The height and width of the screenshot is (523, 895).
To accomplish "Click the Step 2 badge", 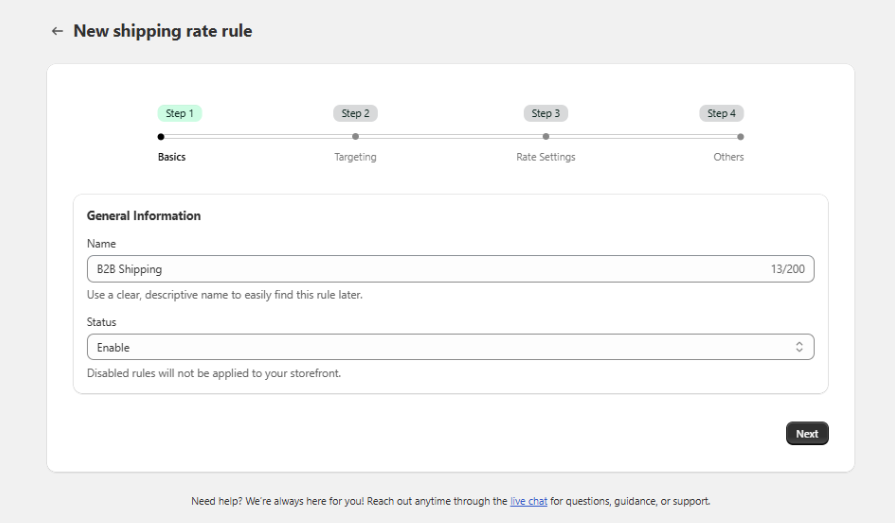I will pyautogui.click(x=355, y=113).
